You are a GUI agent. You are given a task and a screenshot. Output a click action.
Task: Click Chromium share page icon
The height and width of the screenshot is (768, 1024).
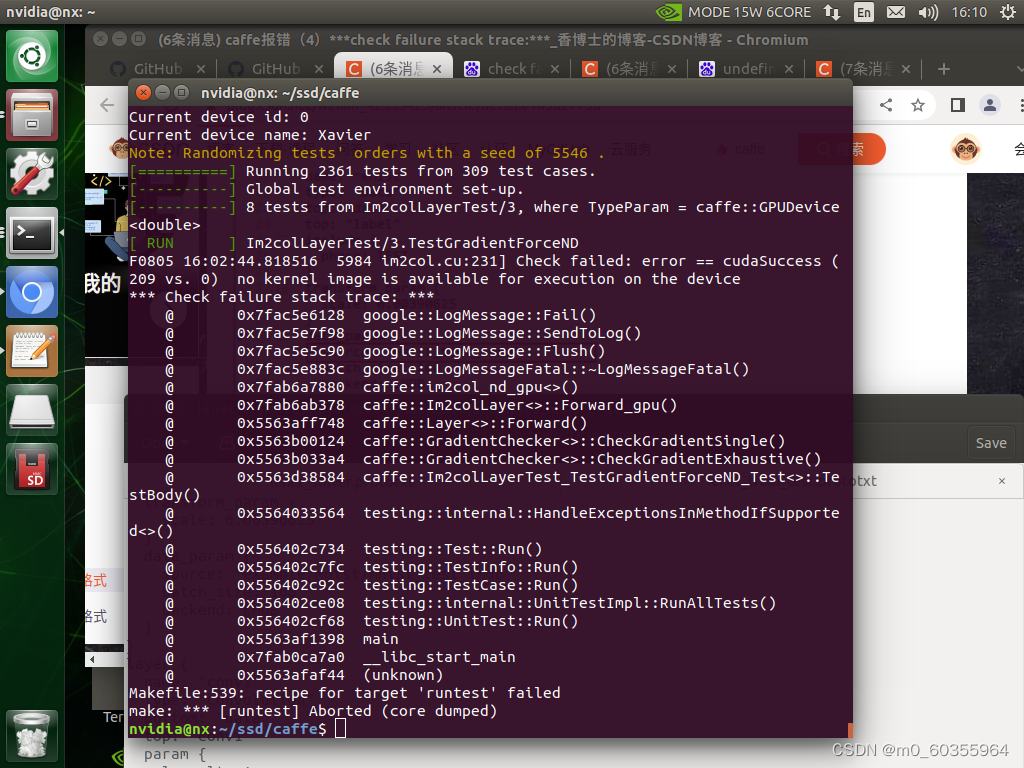[x=886, y=104]
